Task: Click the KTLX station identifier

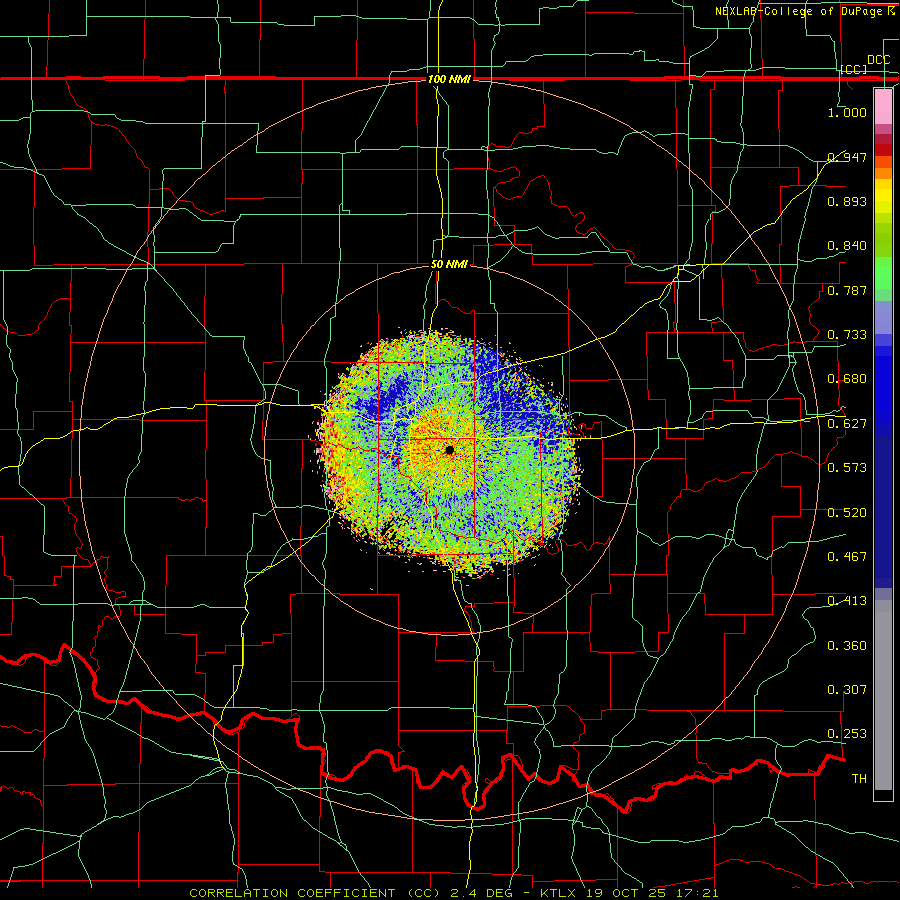Action: click(x=557, y=893)
